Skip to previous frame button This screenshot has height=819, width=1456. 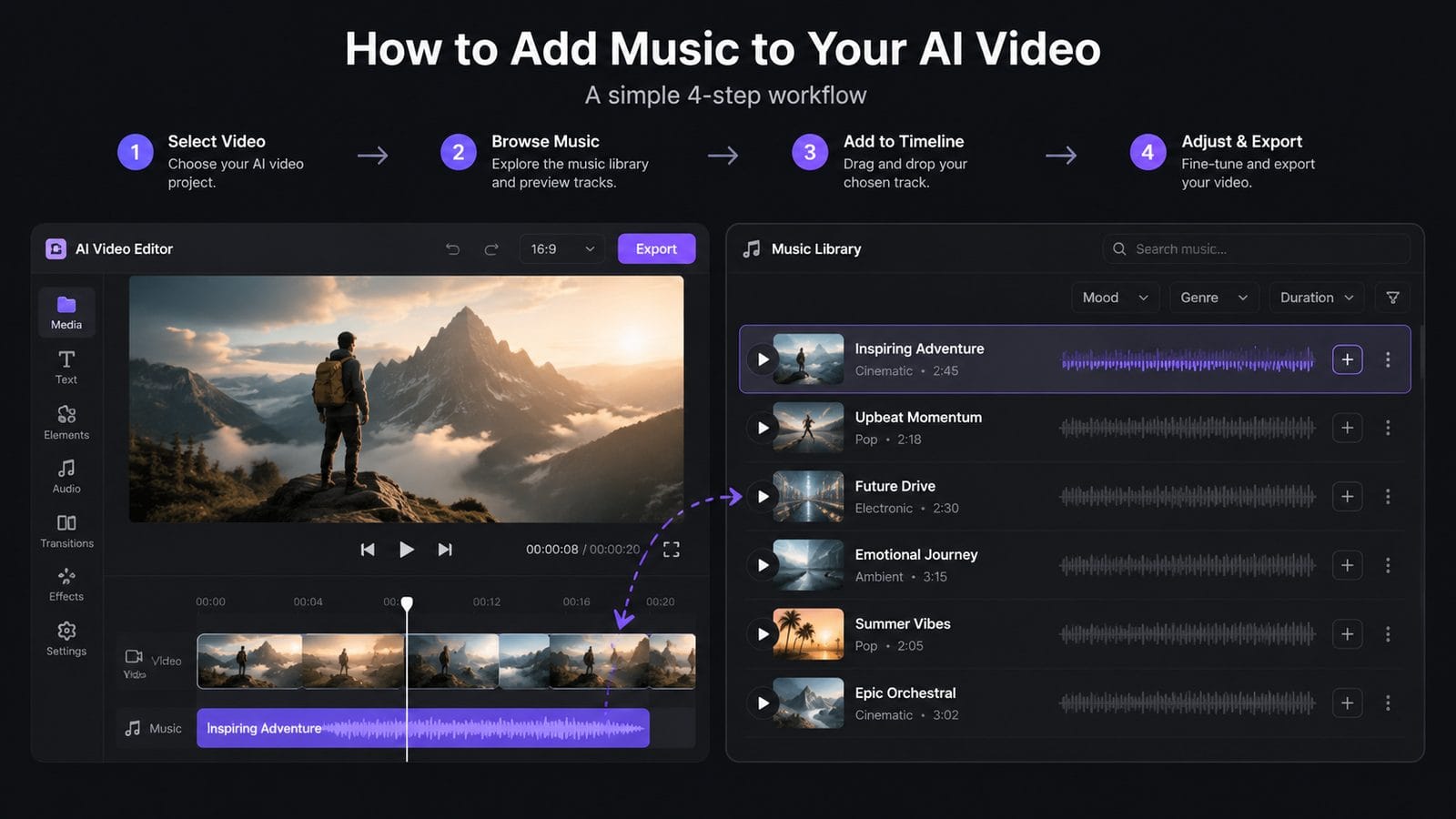(368, 549)
